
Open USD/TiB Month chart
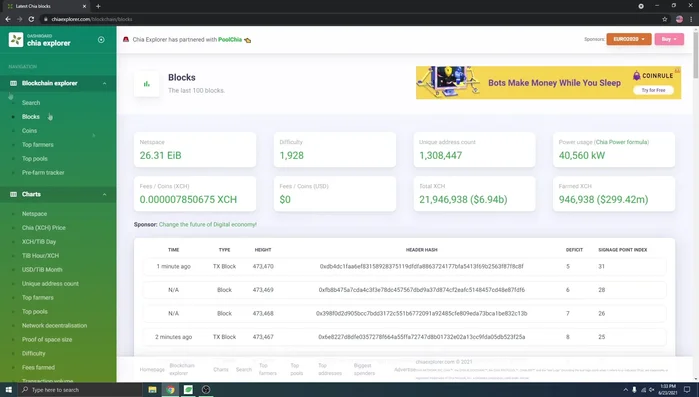pos(42,270)
